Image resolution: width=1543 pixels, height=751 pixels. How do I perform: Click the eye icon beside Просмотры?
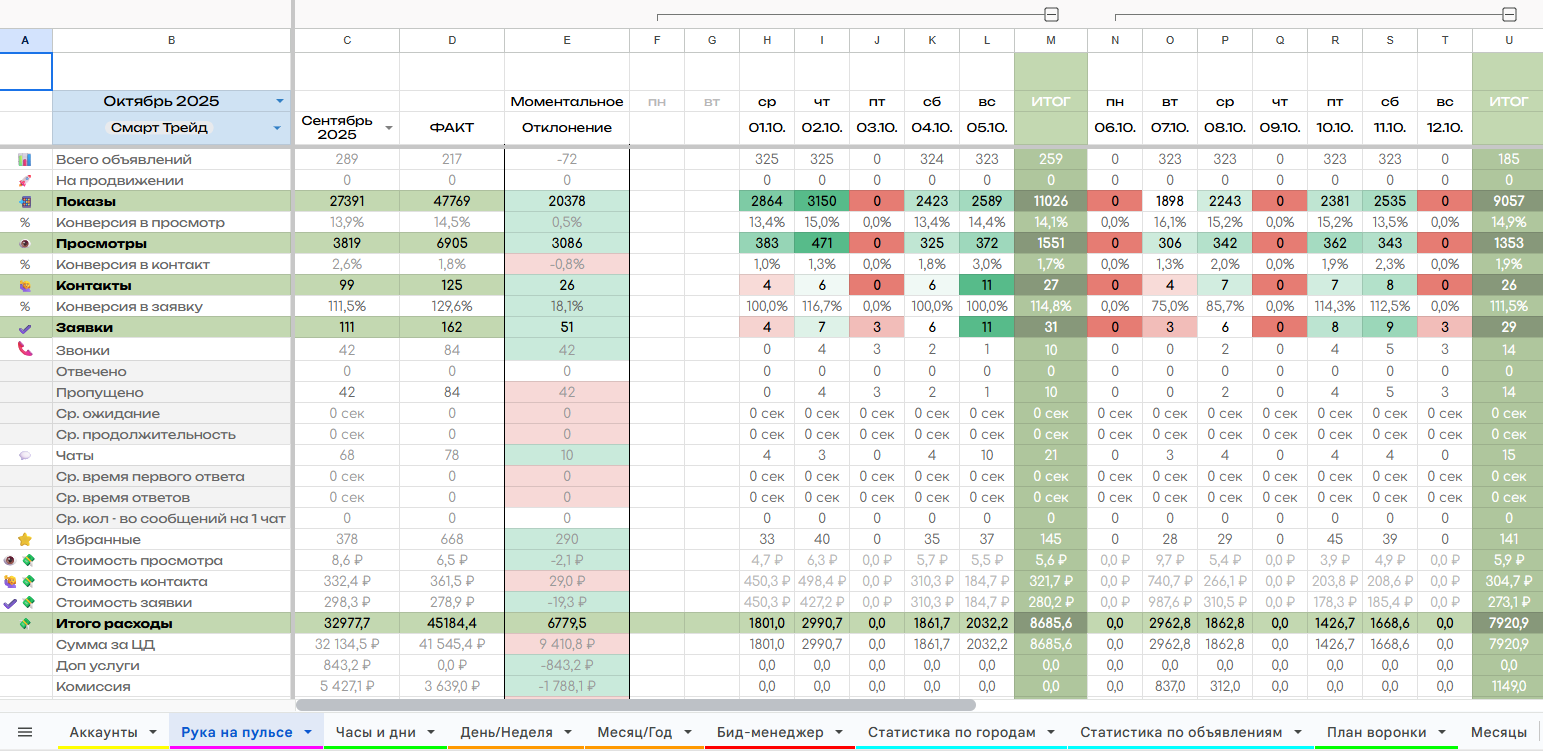coord(25,244)
